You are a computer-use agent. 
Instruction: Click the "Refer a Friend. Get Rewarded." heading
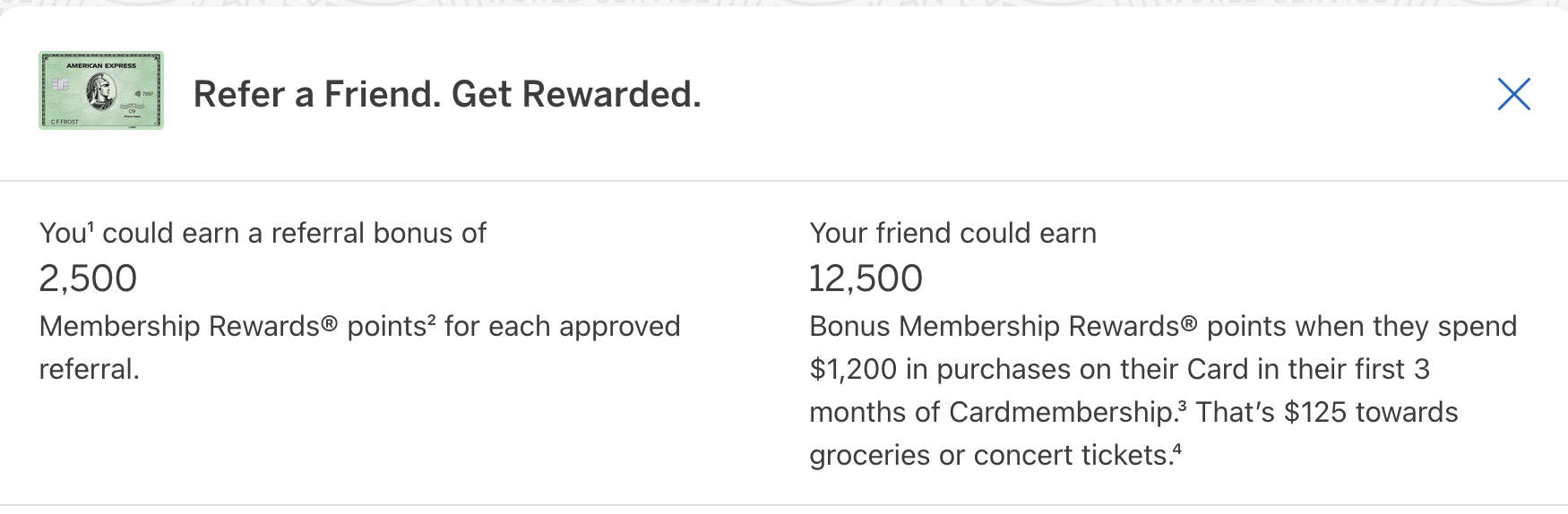(447, 94)
